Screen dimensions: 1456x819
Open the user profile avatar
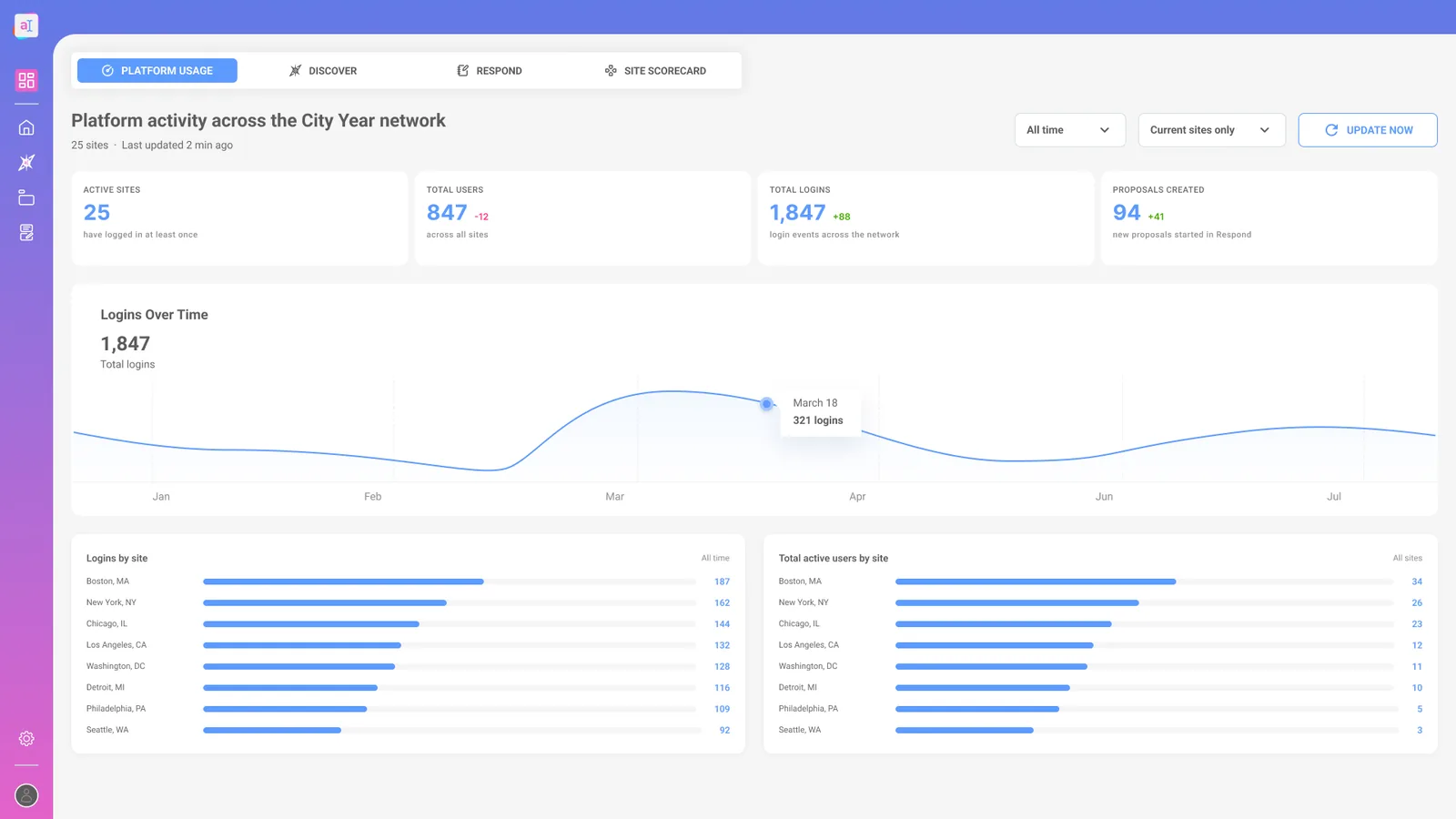26,795
